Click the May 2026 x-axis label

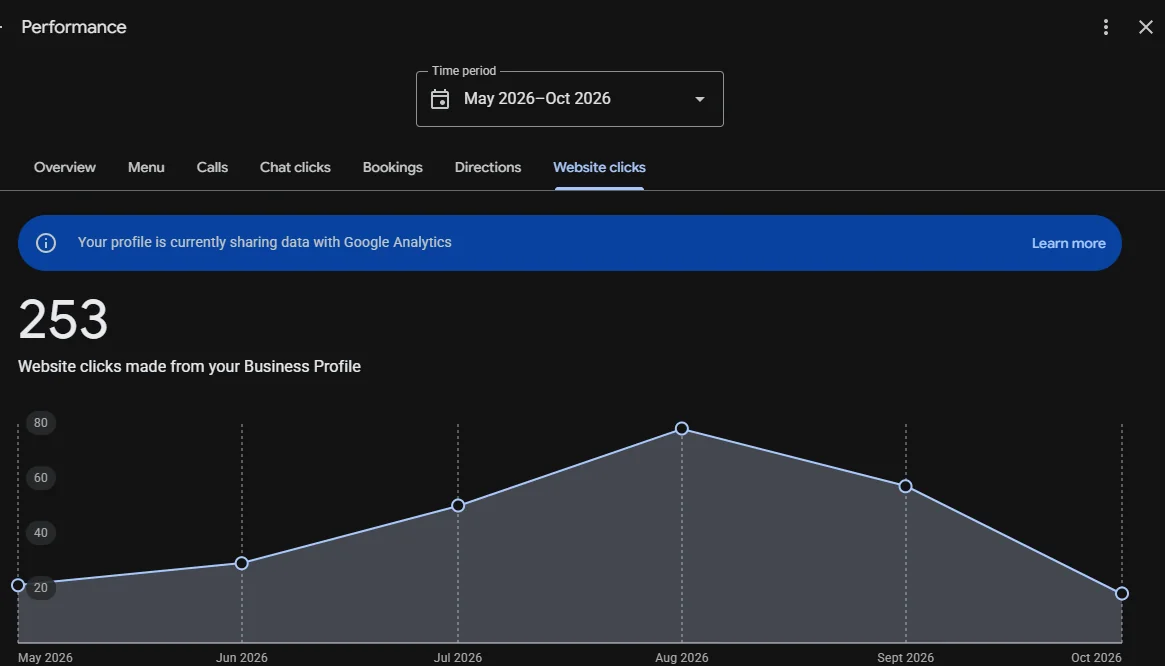45,658
